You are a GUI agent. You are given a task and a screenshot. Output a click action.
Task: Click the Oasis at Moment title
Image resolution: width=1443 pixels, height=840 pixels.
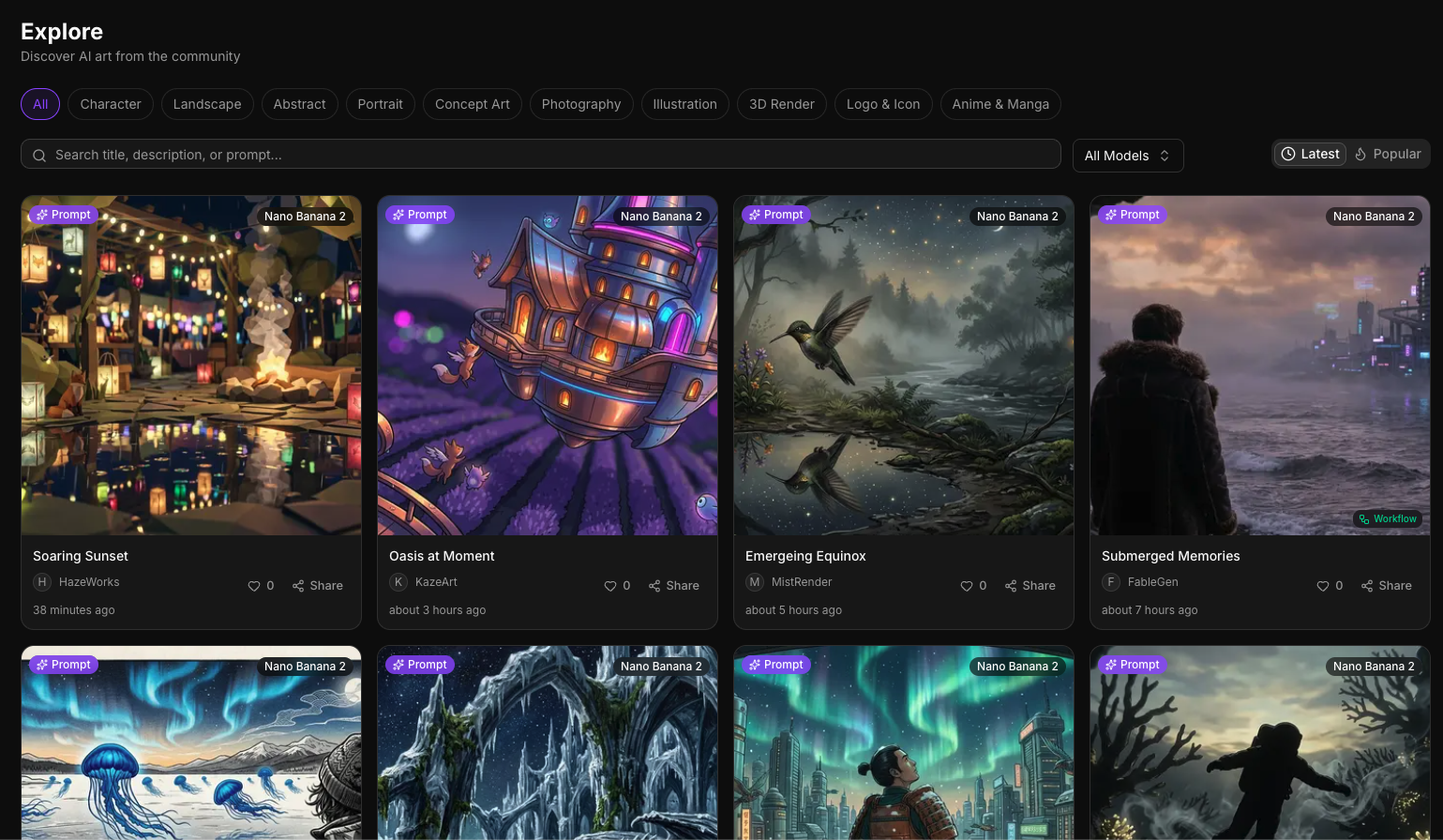click(x=442, y=556)
